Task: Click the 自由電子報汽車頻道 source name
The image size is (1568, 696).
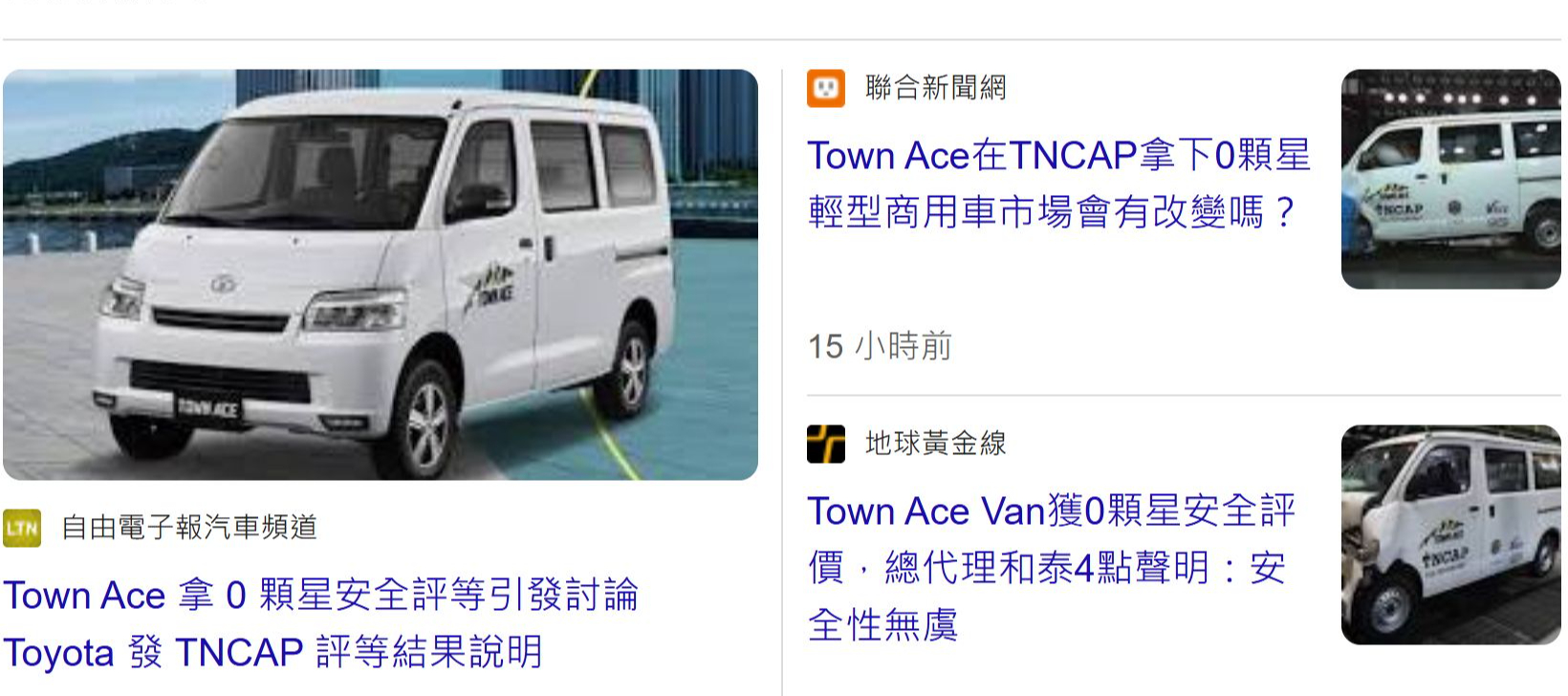Action: click(189, 528)
